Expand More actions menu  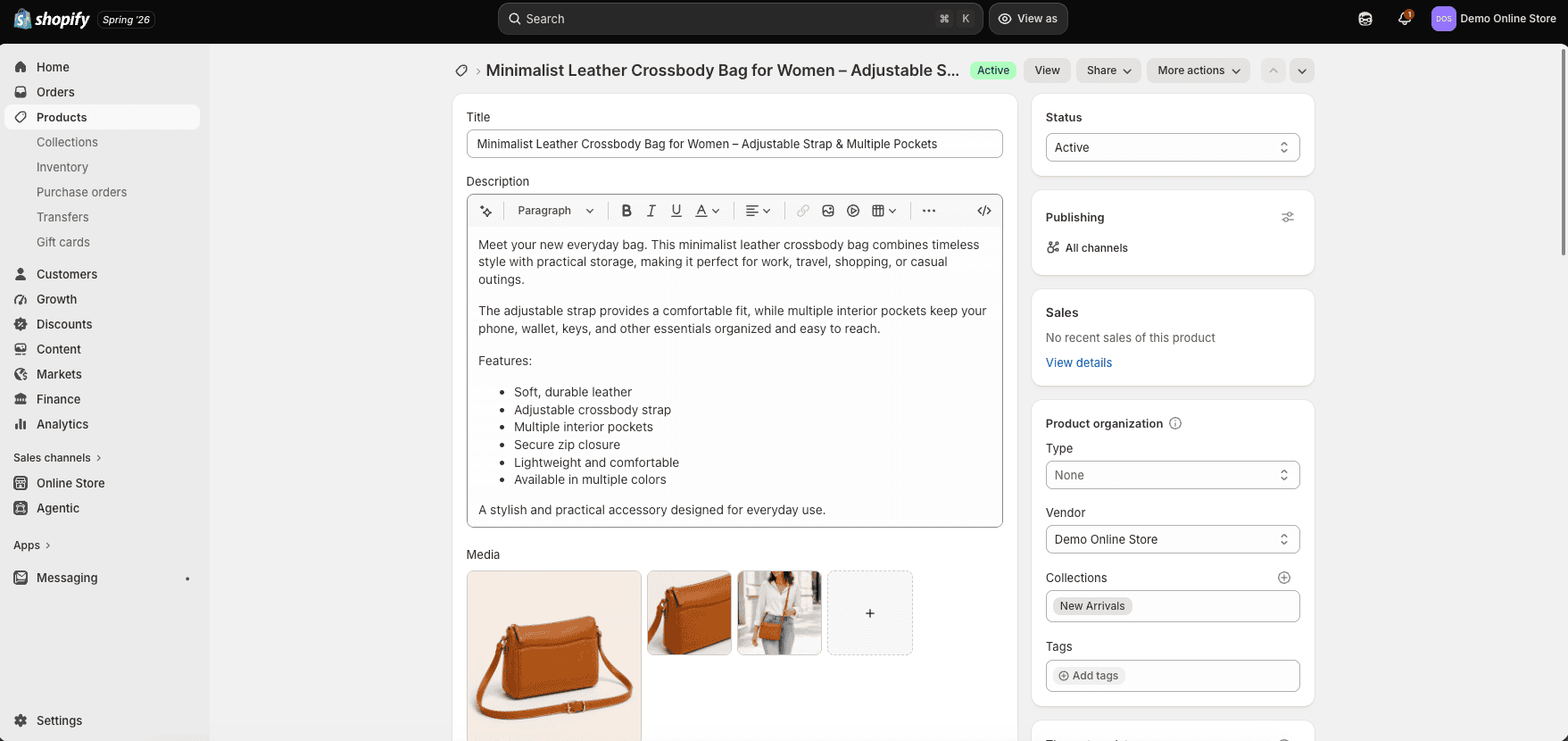click(1199, 71)
